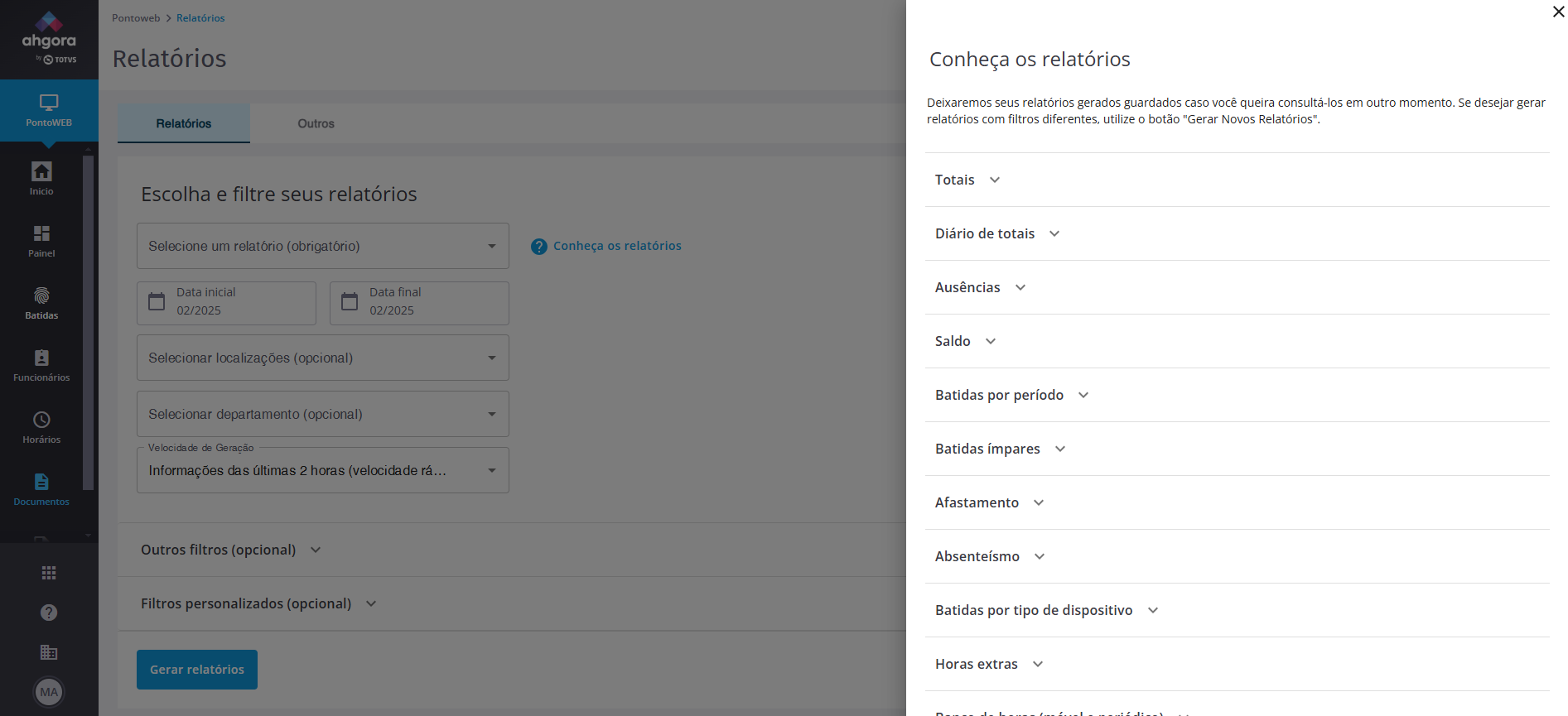Click the company building icon in sidebar
Viewport: 1568px width, 716px height.
pos(49,652)
